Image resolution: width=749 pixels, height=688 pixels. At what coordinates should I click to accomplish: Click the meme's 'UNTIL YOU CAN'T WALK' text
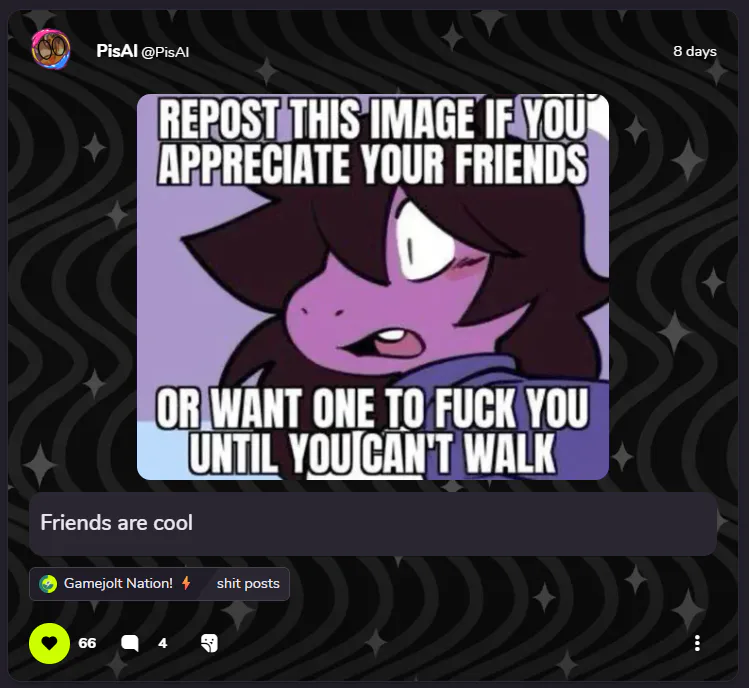pos(373,452)
